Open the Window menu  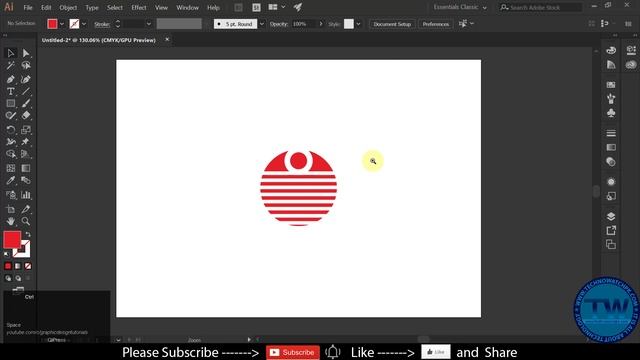(x=187, y=7)
